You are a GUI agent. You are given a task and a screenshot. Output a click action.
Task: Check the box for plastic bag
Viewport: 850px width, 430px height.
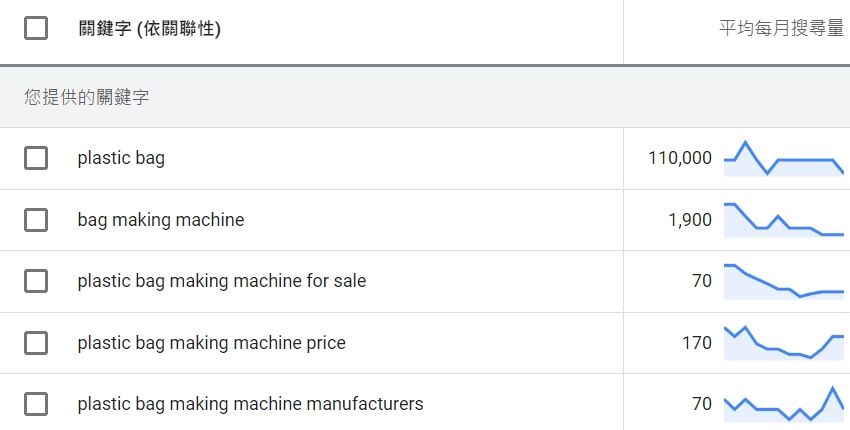[x=36, y=158]
